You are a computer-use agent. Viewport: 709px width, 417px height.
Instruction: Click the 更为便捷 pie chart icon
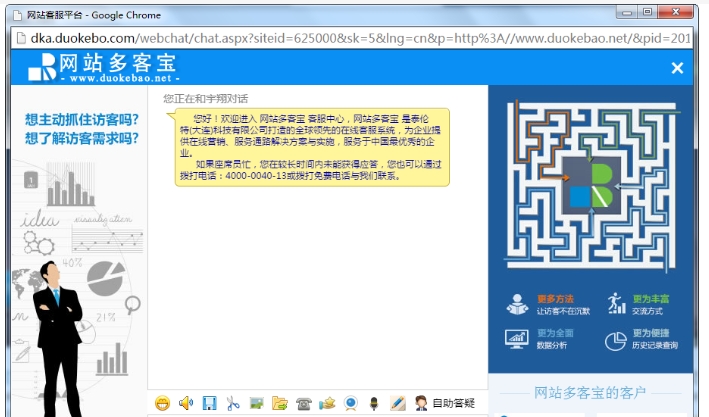615,341
